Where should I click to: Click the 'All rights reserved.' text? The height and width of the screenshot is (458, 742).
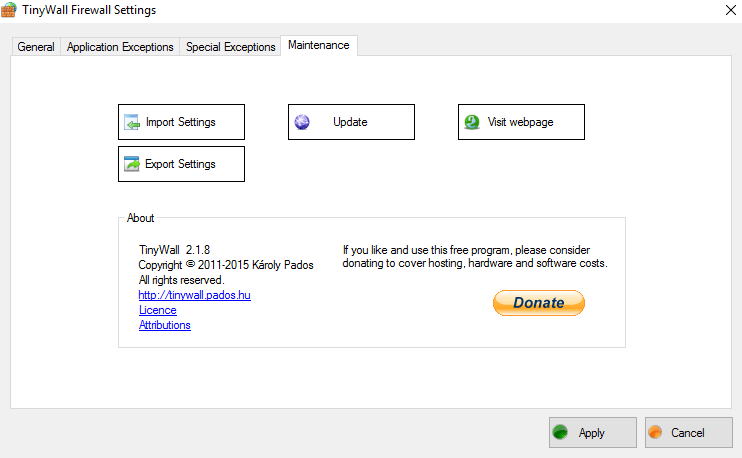181,280
